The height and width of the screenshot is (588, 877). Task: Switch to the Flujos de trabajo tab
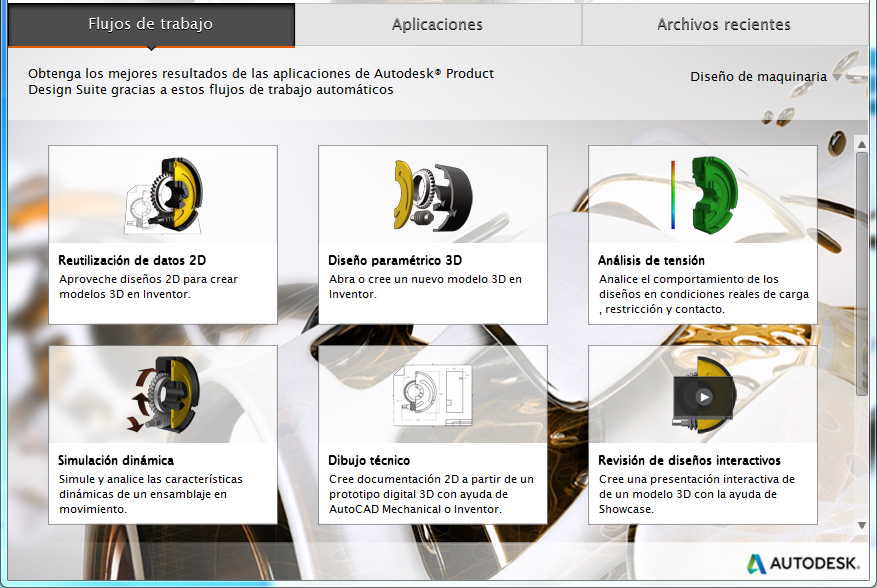point(151,25)
